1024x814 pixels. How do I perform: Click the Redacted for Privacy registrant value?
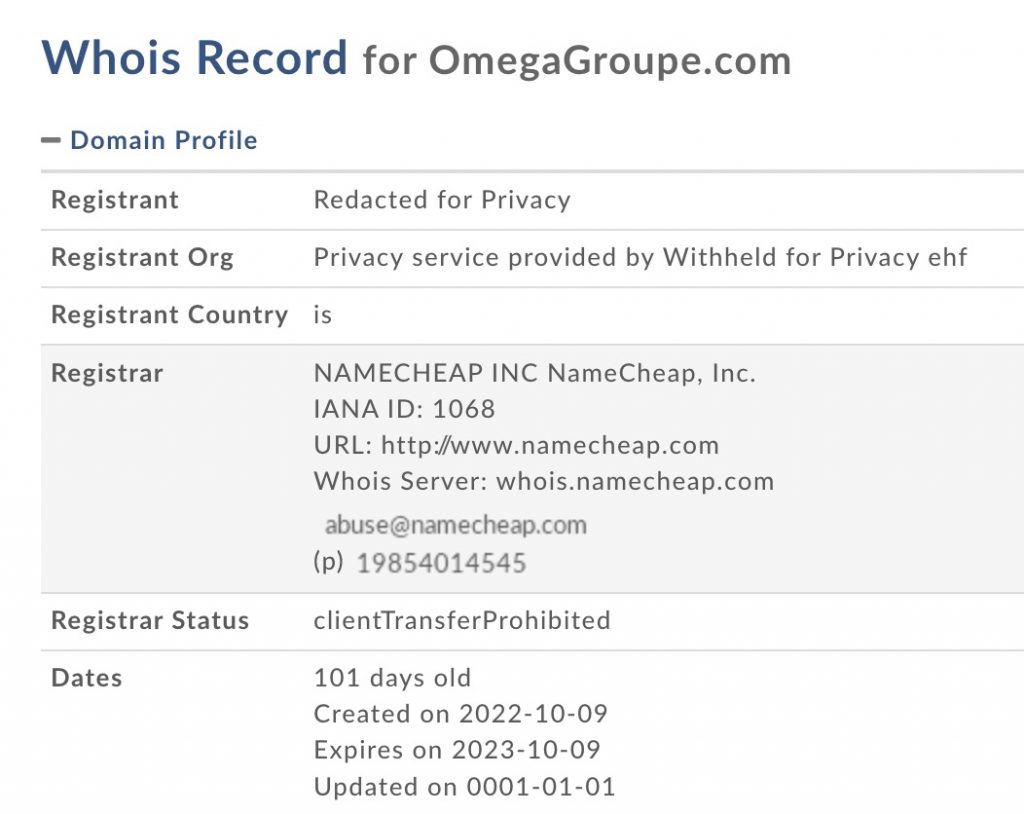[442, 200]
